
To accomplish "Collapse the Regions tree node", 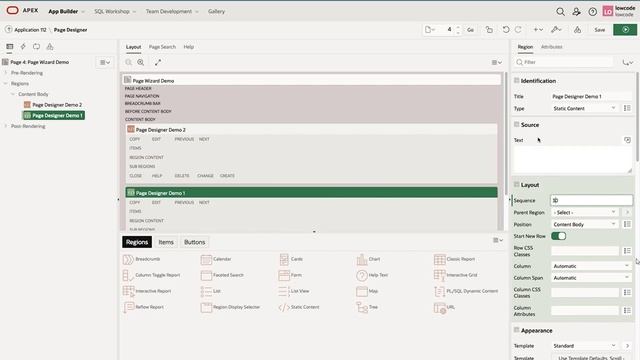I will coord(6,84).
